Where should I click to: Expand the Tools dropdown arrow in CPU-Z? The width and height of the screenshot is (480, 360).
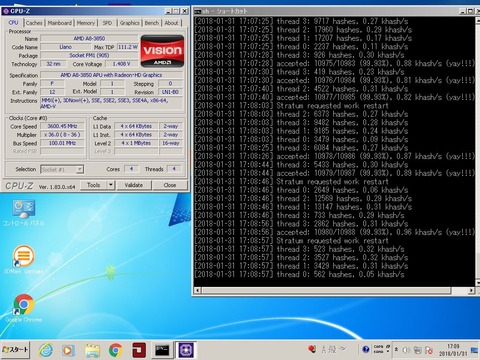click(111, 185)
